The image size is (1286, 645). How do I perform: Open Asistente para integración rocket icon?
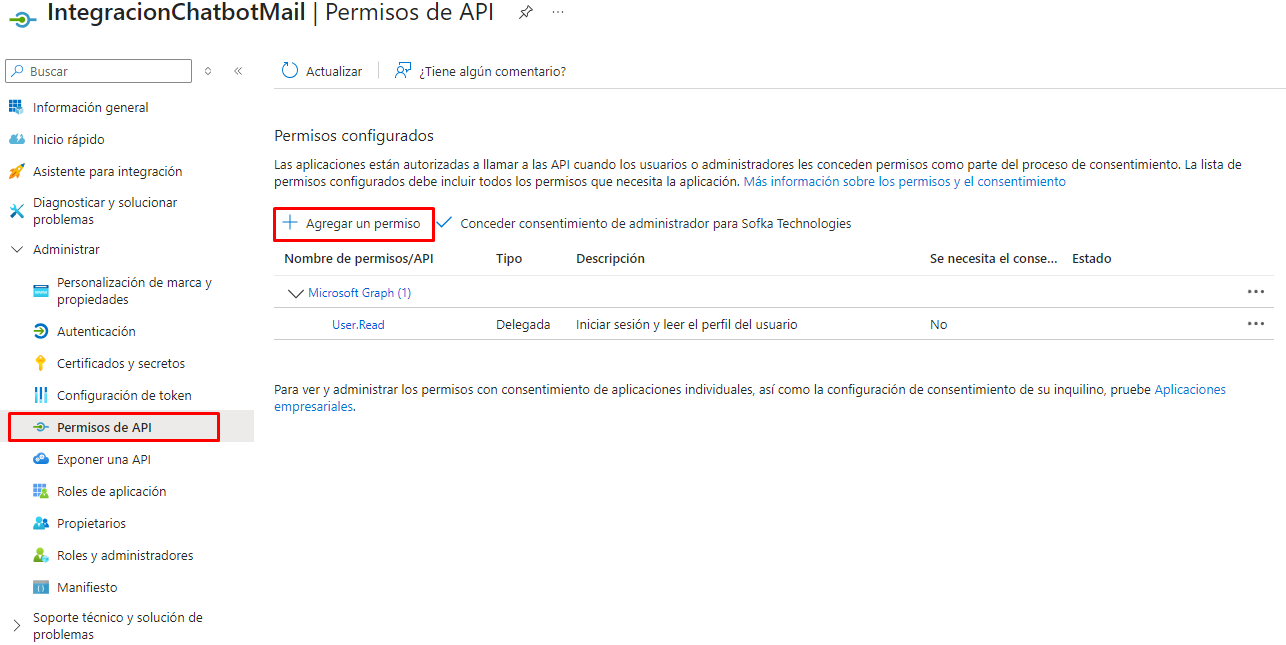point(16,171)
